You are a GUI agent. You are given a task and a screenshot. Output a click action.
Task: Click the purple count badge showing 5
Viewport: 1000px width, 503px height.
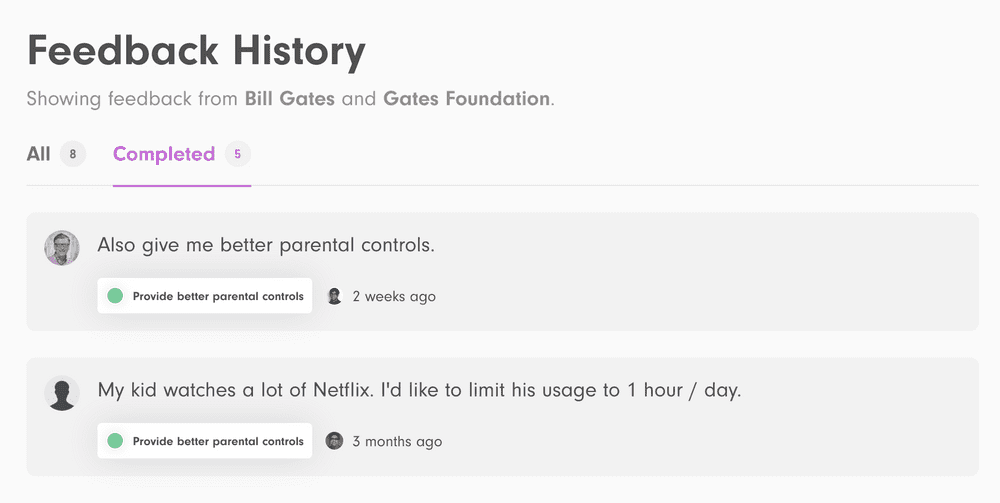(237, 154)
